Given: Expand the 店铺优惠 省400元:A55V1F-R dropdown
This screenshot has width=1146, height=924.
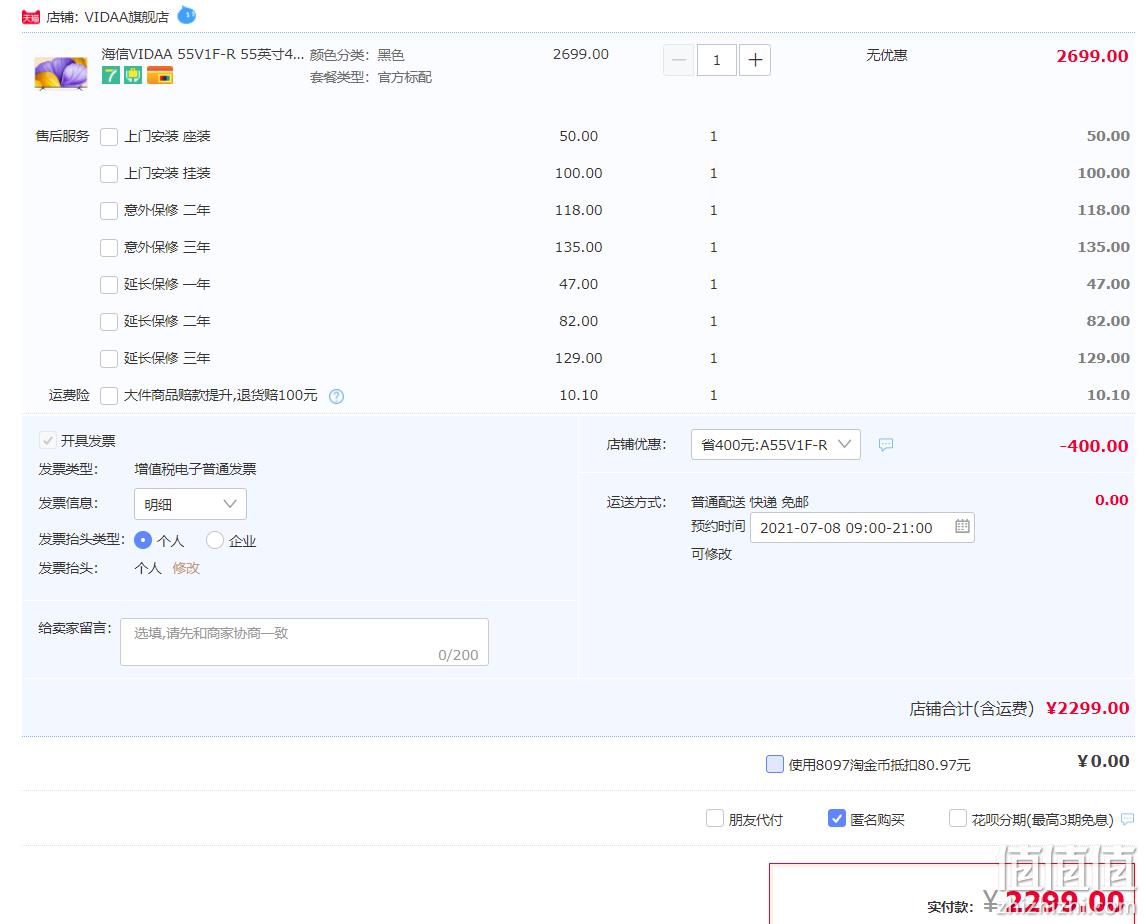Looking at the screenshot, I should tap(775, 444).
